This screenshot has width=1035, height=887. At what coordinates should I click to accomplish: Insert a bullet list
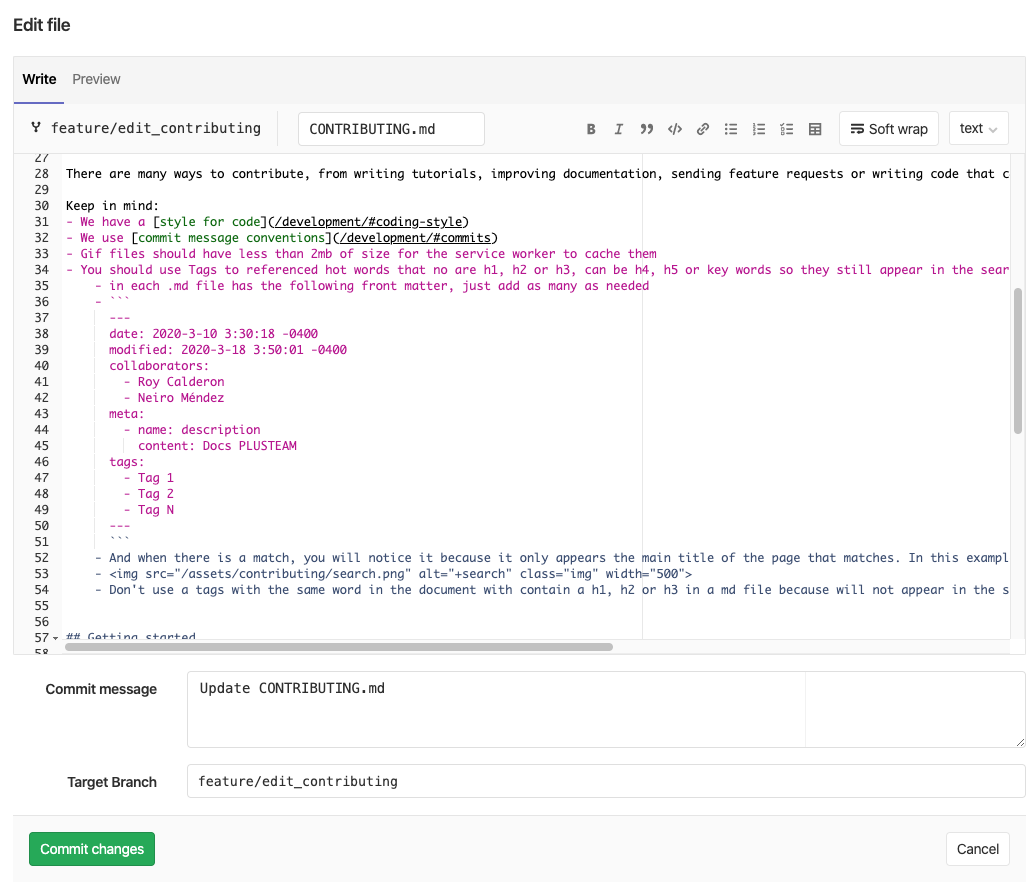point(731,129)
